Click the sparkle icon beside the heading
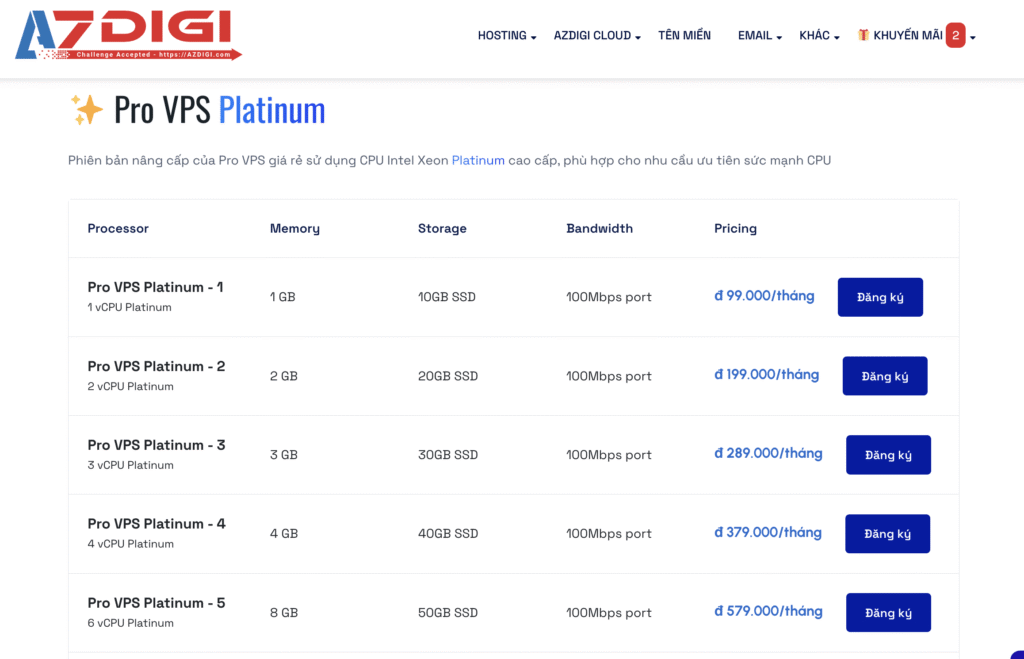1024x659 pixels. coord(86,109)
